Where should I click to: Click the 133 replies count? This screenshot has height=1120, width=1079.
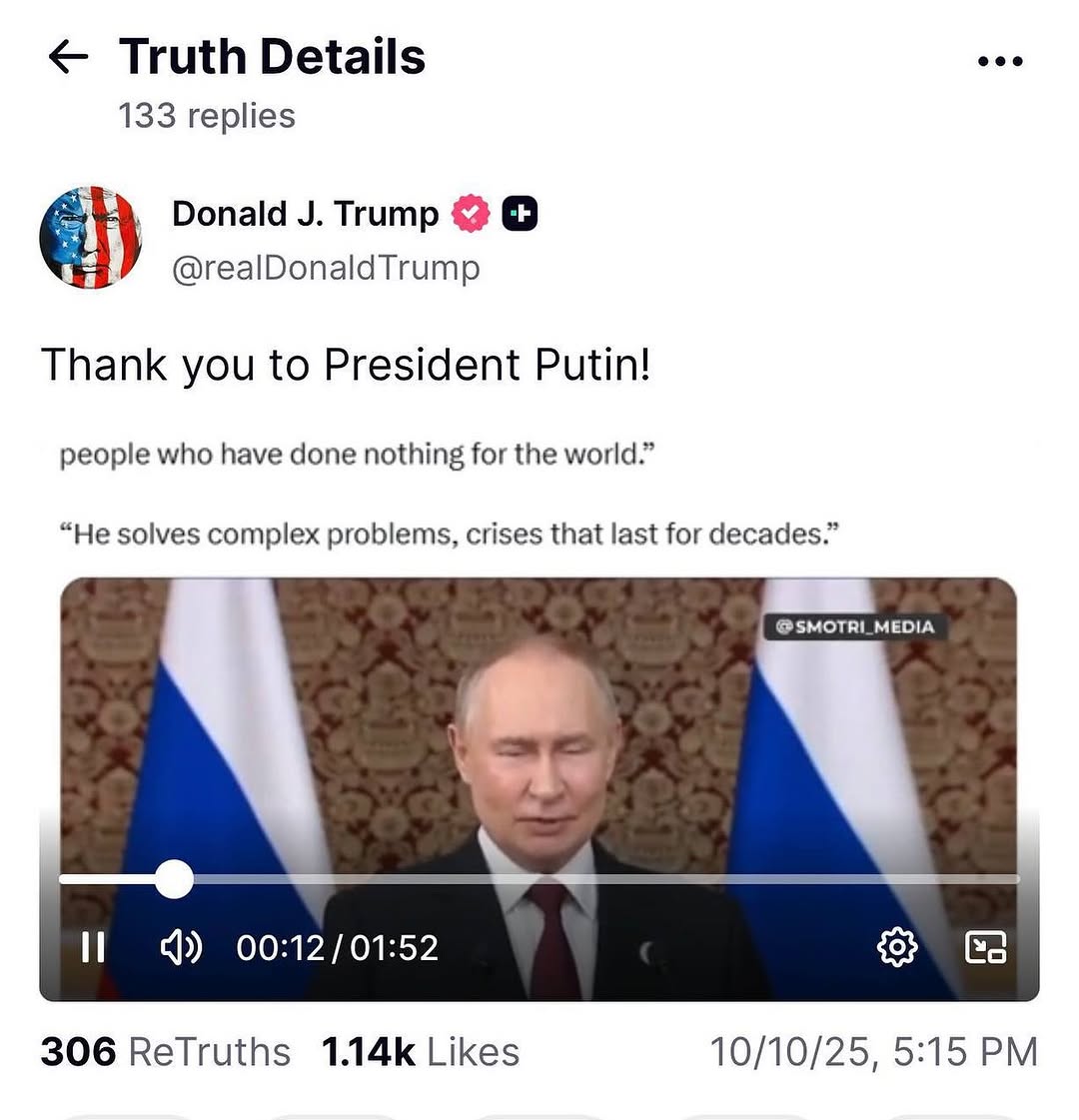[207, 116]
